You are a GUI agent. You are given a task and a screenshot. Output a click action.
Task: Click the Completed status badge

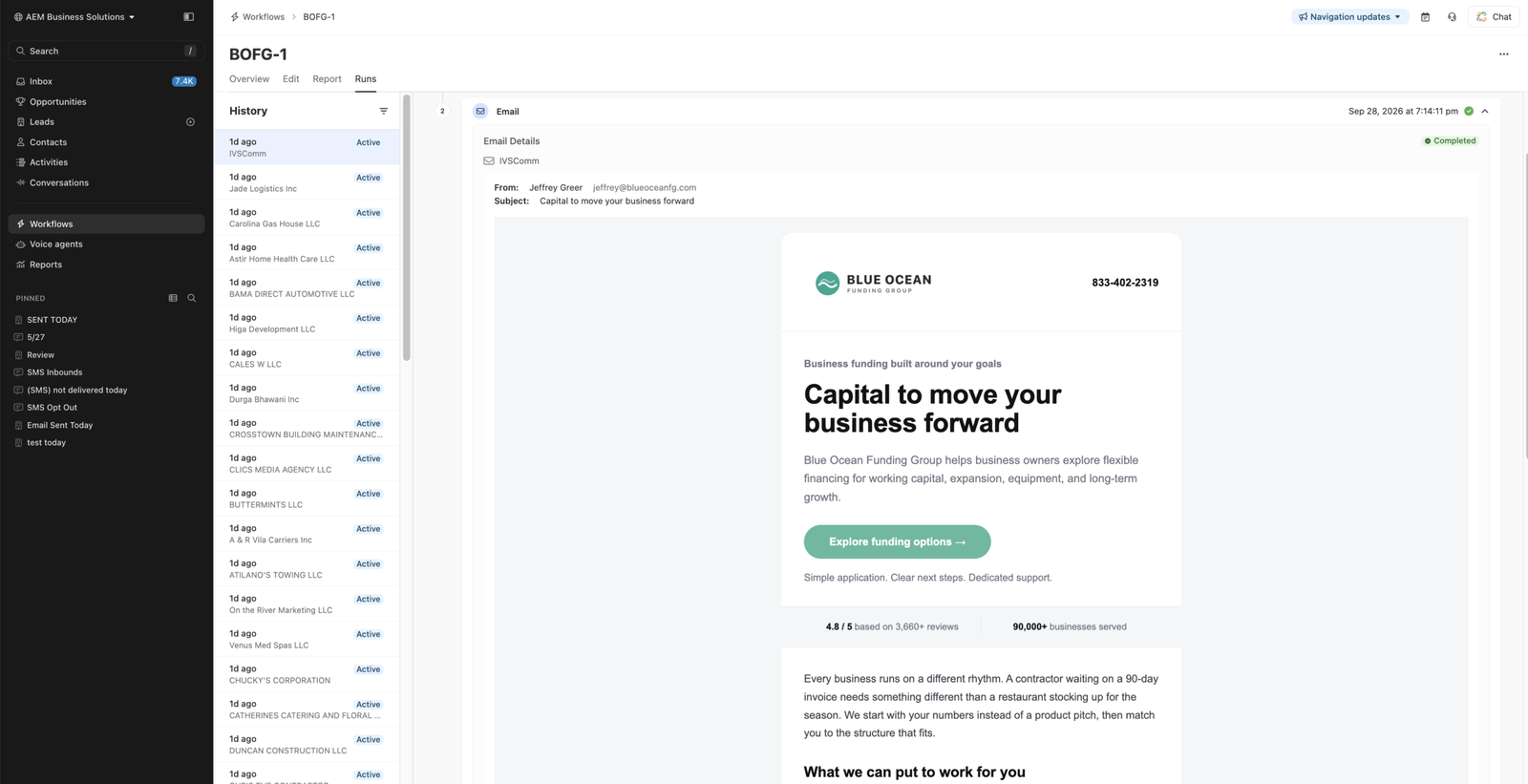pos(1450,140)
